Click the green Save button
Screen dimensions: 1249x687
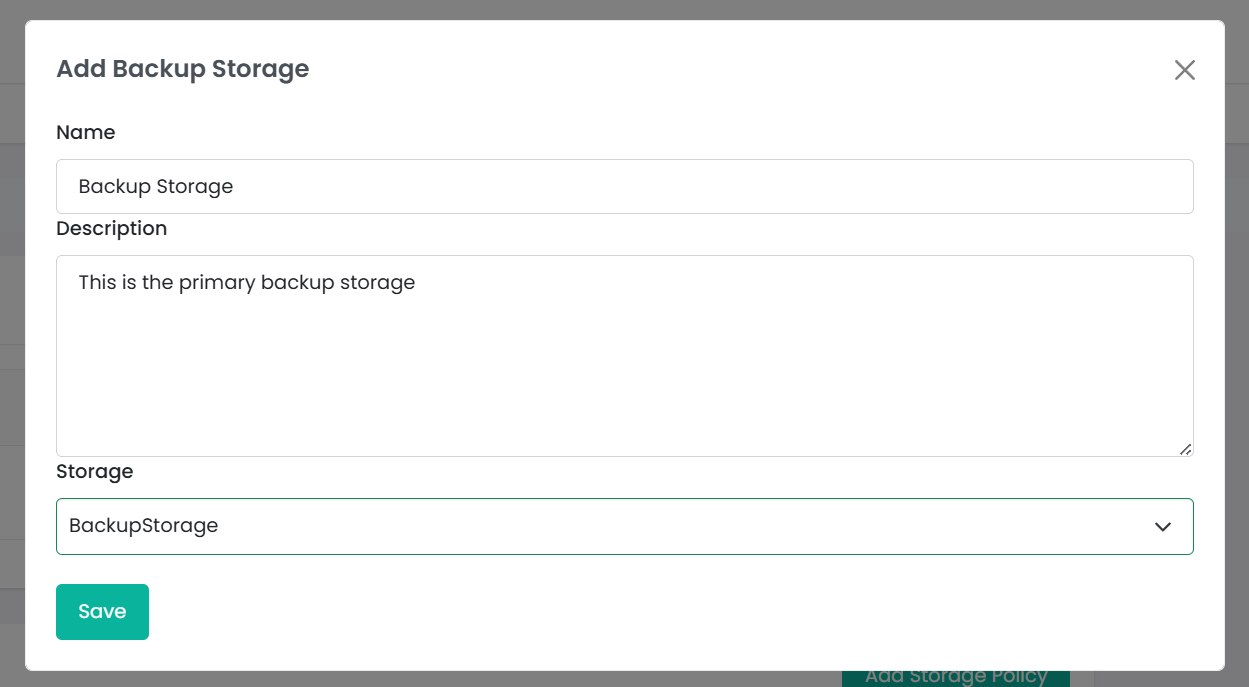coord(102,611)
